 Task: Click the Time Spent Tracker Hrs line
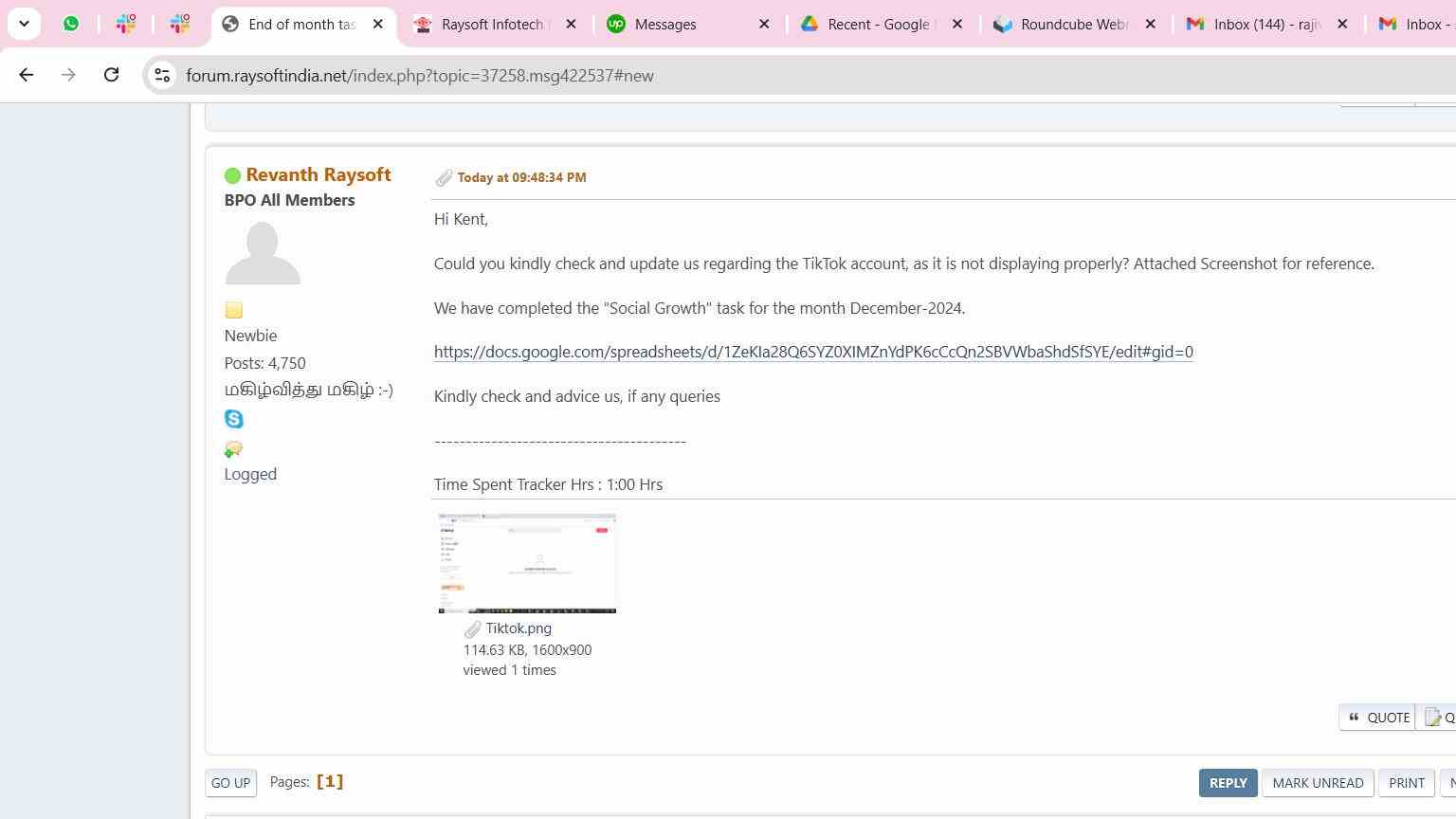click(x=548, y=484)
